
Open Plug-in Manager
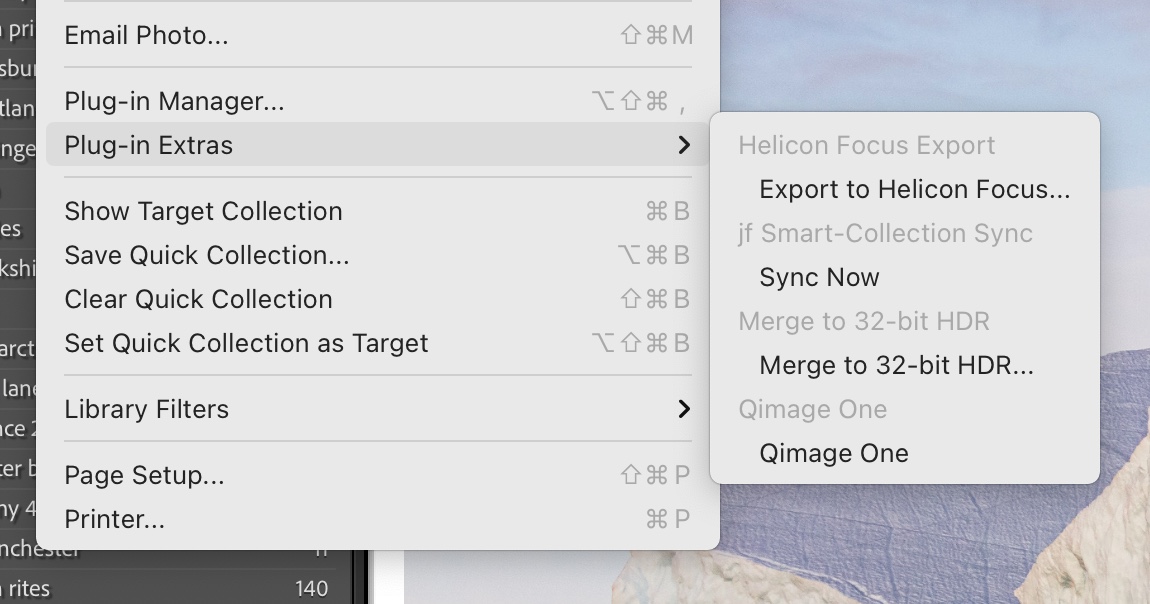[x=378, y=101]
